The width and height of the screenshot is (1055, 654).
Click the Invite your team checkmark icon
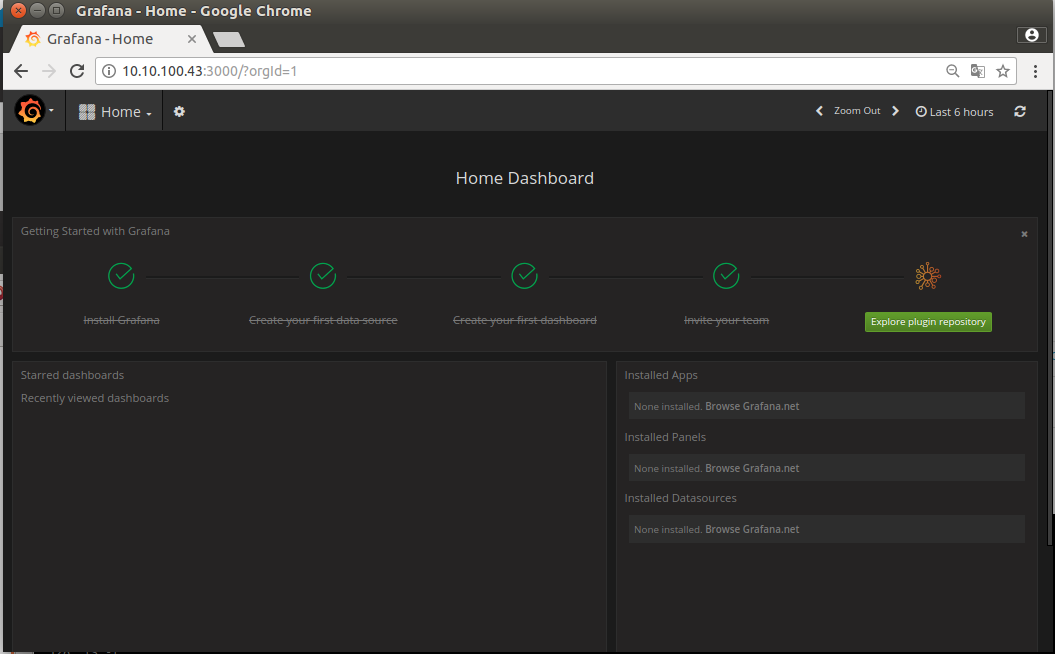click(726, 276)
